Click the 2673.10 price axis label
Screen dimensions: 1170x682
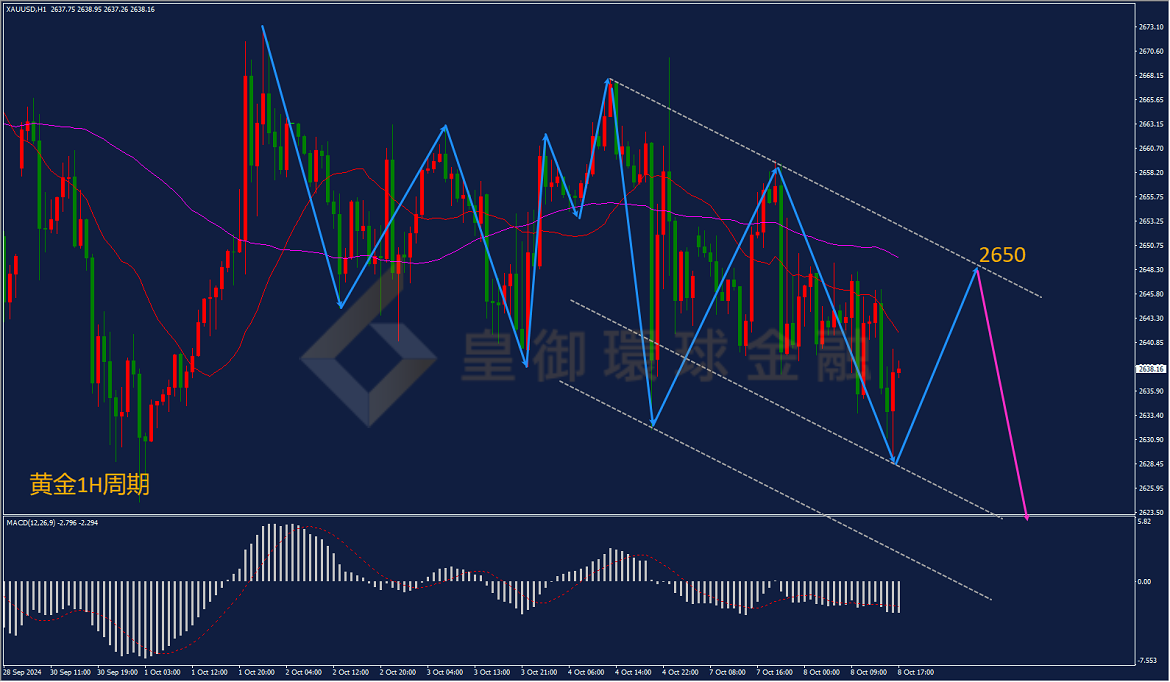coord(1151,27)
